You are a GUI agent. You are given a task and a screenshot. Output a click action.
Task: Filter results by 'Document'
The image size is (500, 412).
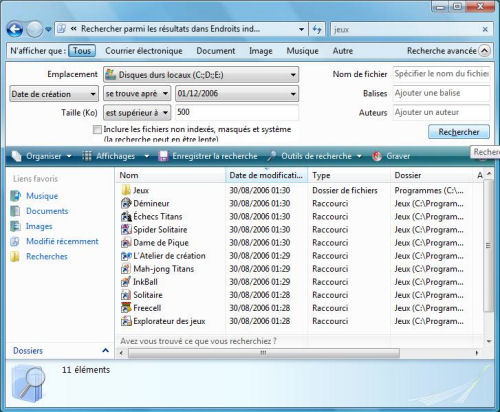(x=216, y=51)
